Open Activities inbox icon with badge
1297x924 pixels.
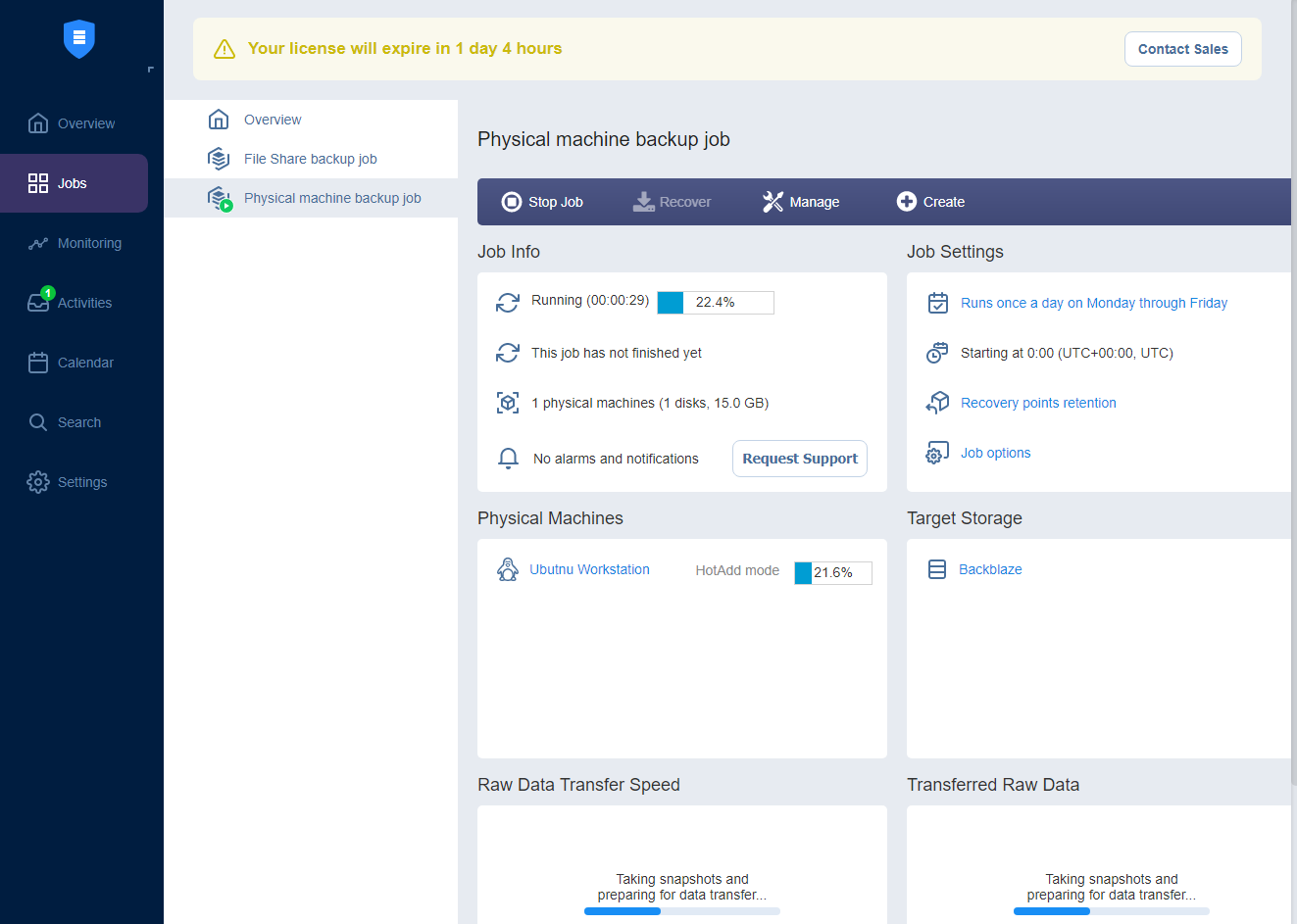click(38, 303)
